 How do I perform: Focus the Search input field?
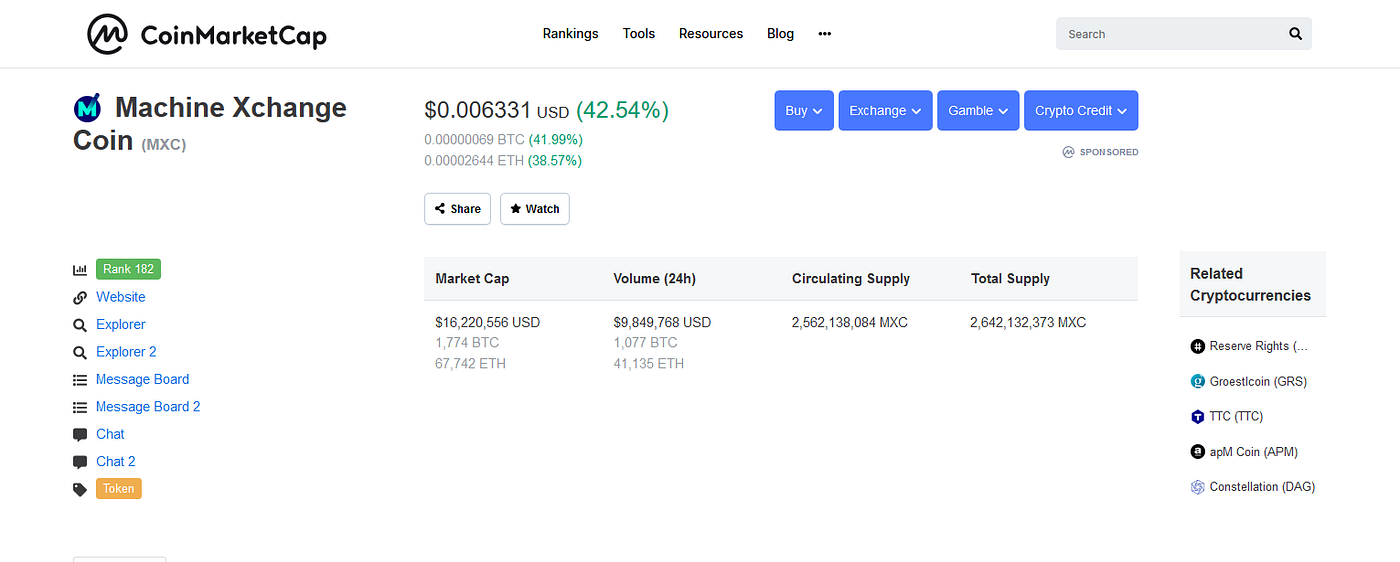coord(1170,34)
